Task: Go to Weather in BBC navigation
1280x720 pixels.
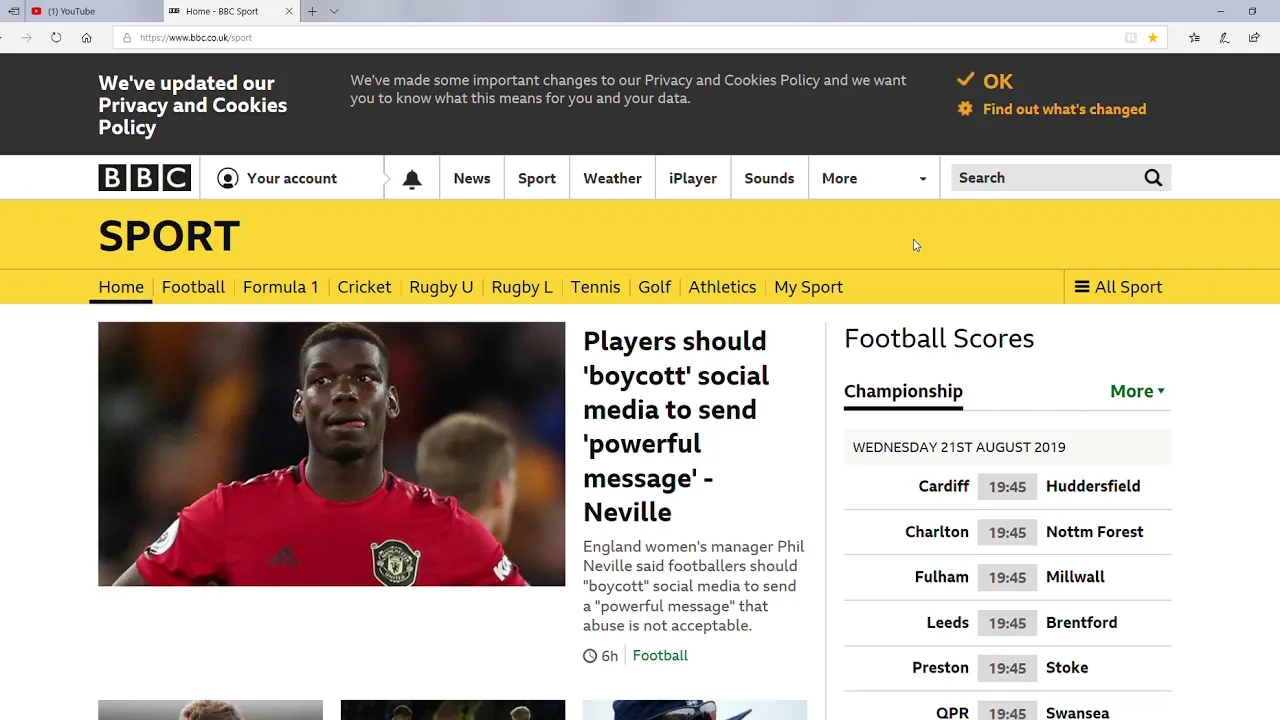Action: [x=612, y=178]
